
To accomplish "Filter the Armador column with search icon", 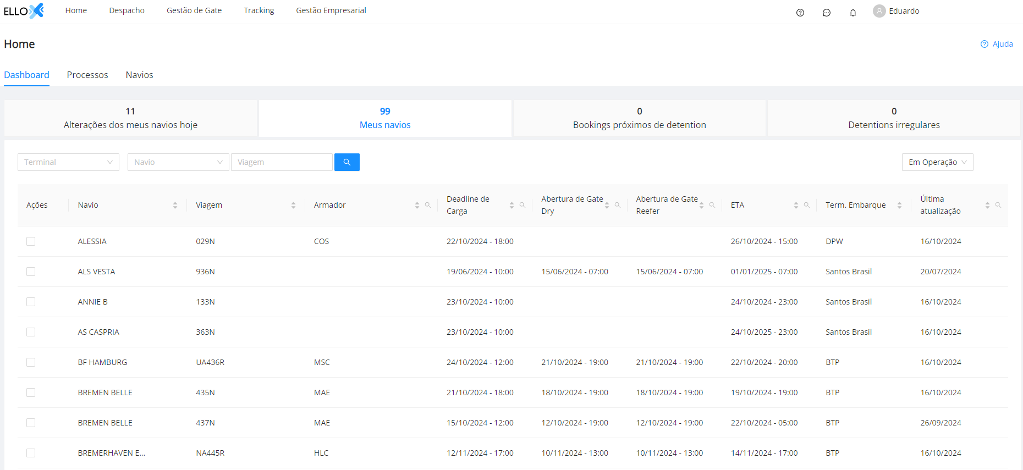I will coord(428,205).
